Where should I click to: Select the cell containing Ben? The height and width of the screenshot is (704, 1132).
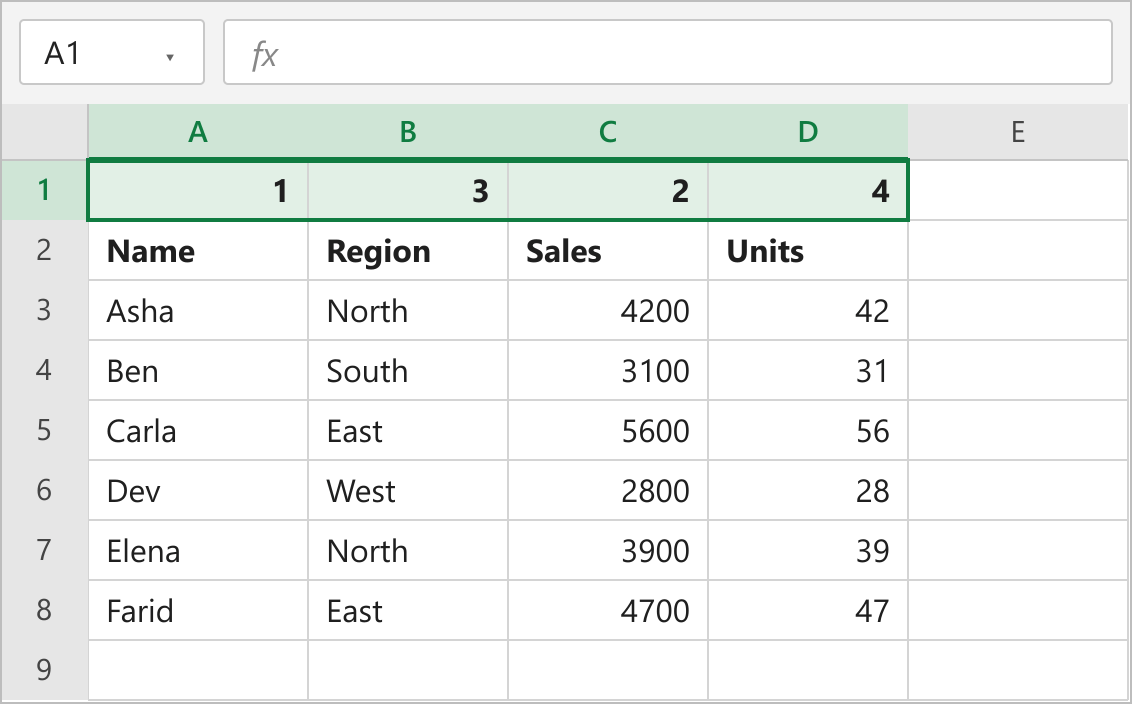click(198, 370)
